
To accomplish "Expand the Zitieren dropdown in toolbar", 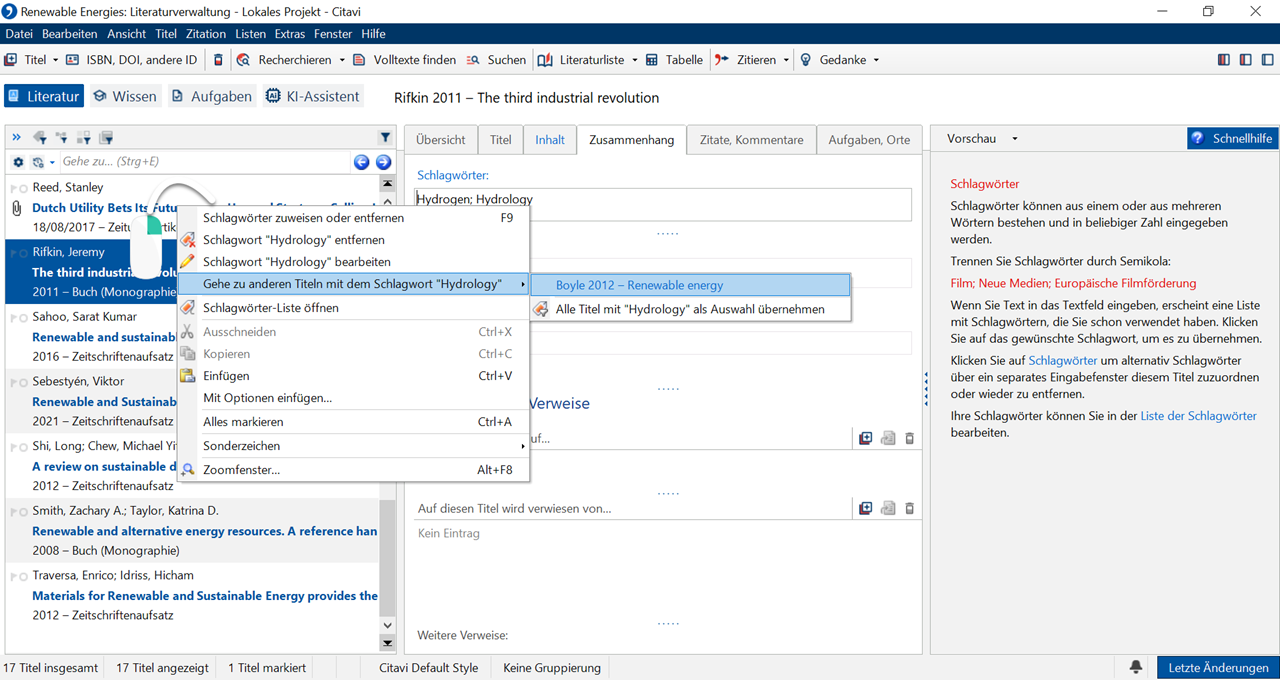I will coord(786,60).
